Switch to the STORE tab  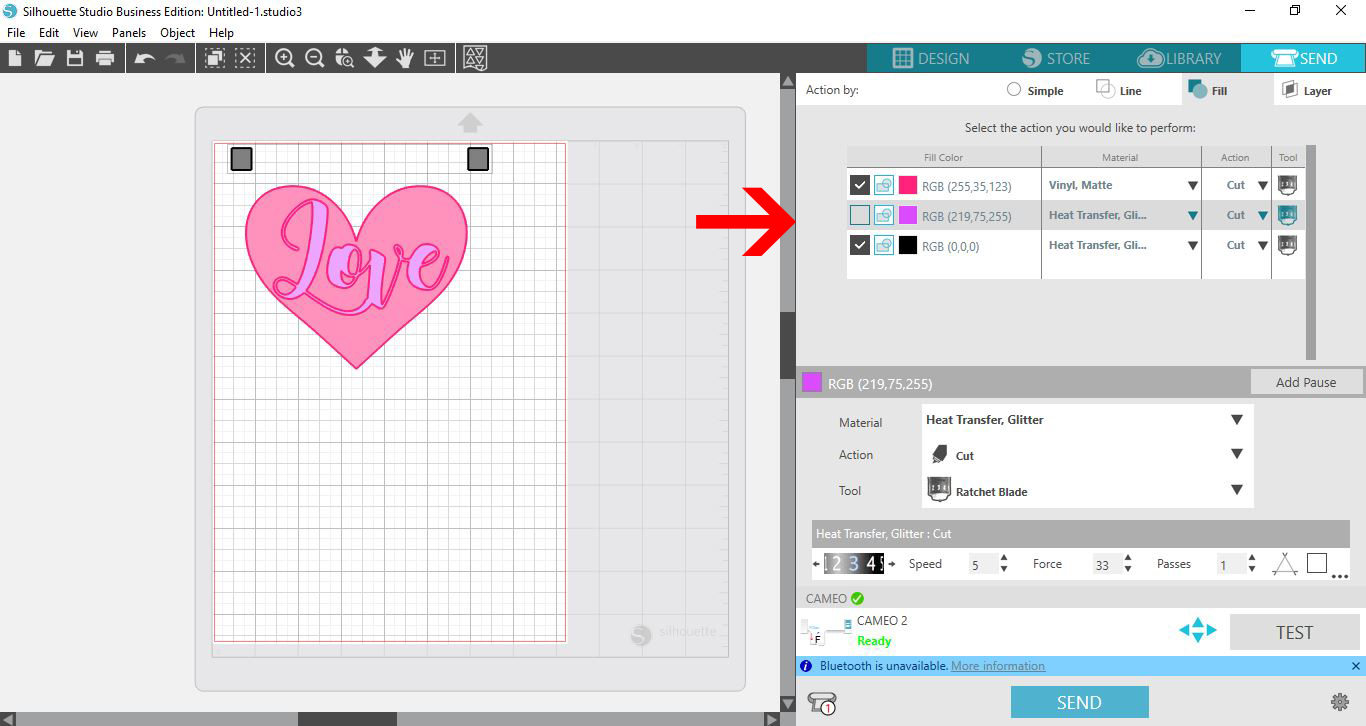1055,58
